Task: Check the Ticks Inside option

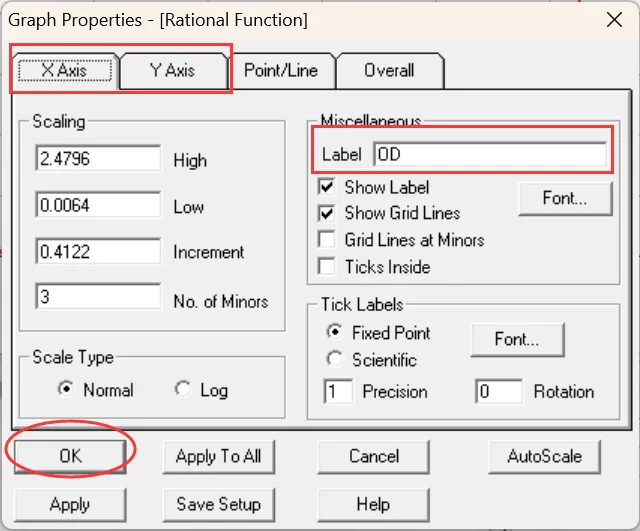Action: click(327, 267)
